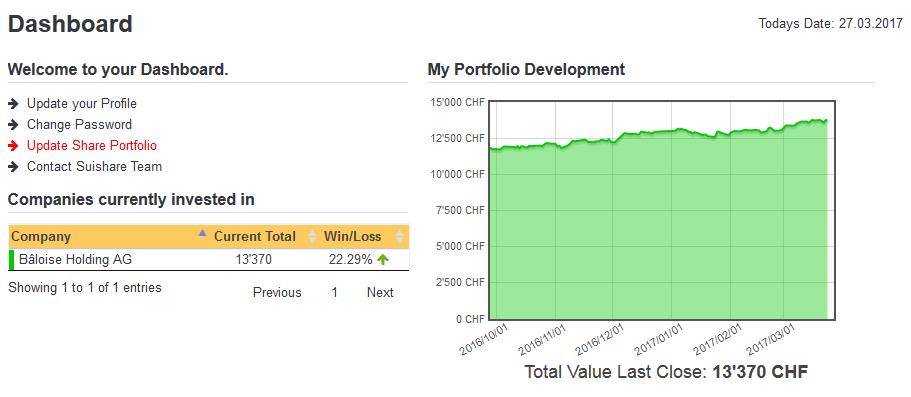Click the sort arrows in the Win/Loss header
The image size is (911, 397).
point(399,237)
